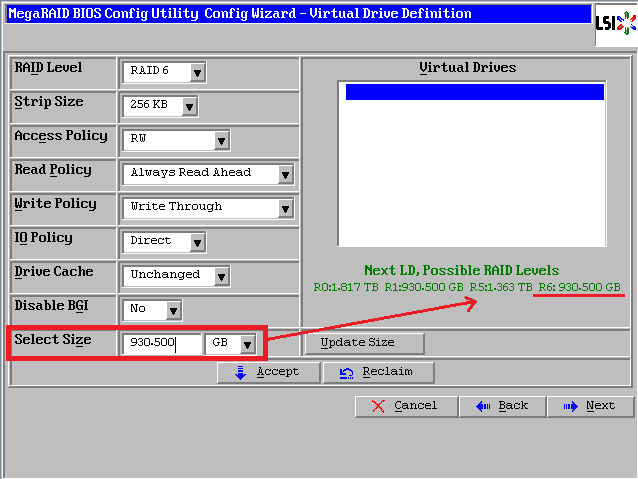Open the size unit GB dropdown
This screenshot has width=638, height=479.
click(x=246, y=344)
